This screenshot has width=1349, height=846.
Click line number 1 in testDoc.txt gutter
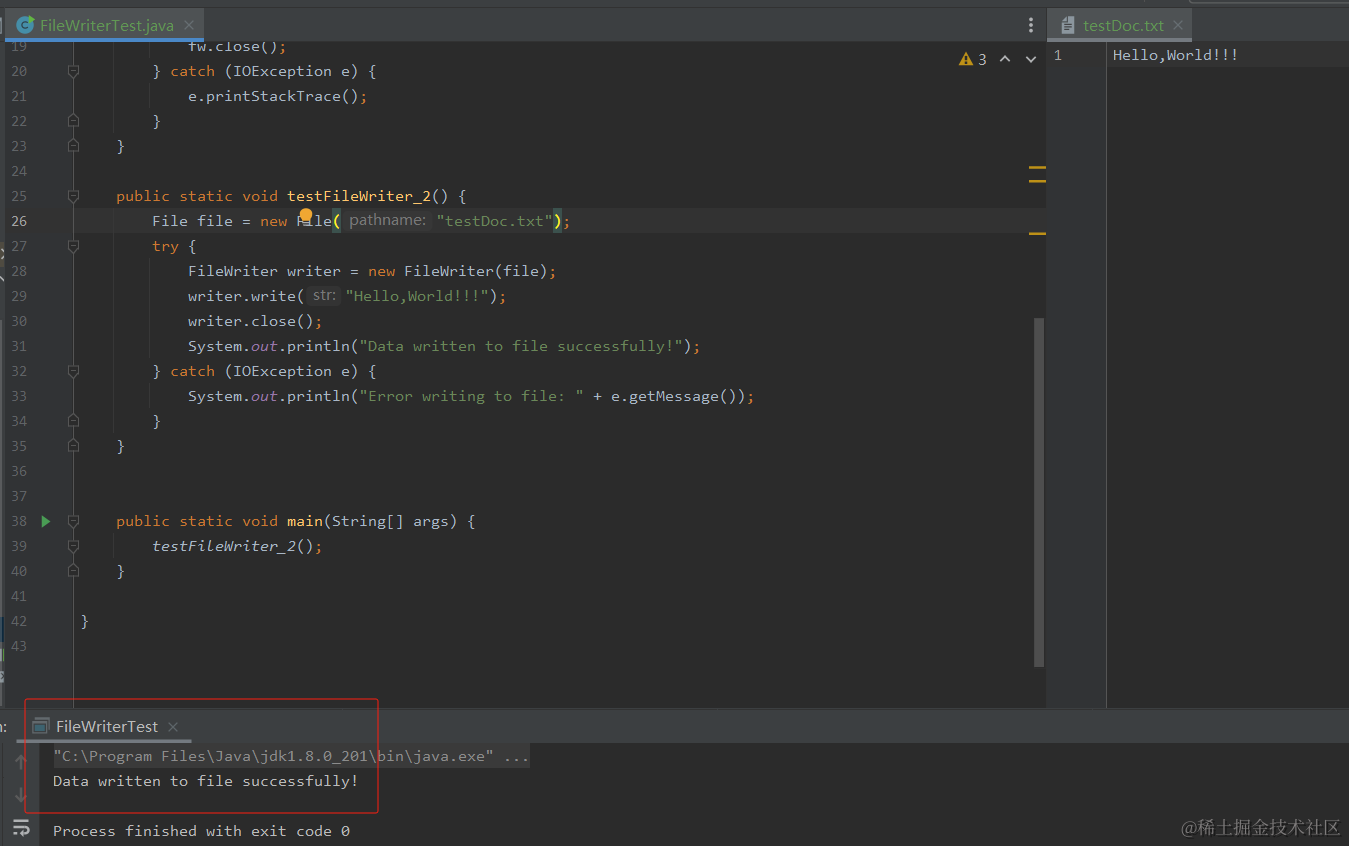click(1058, 55)
